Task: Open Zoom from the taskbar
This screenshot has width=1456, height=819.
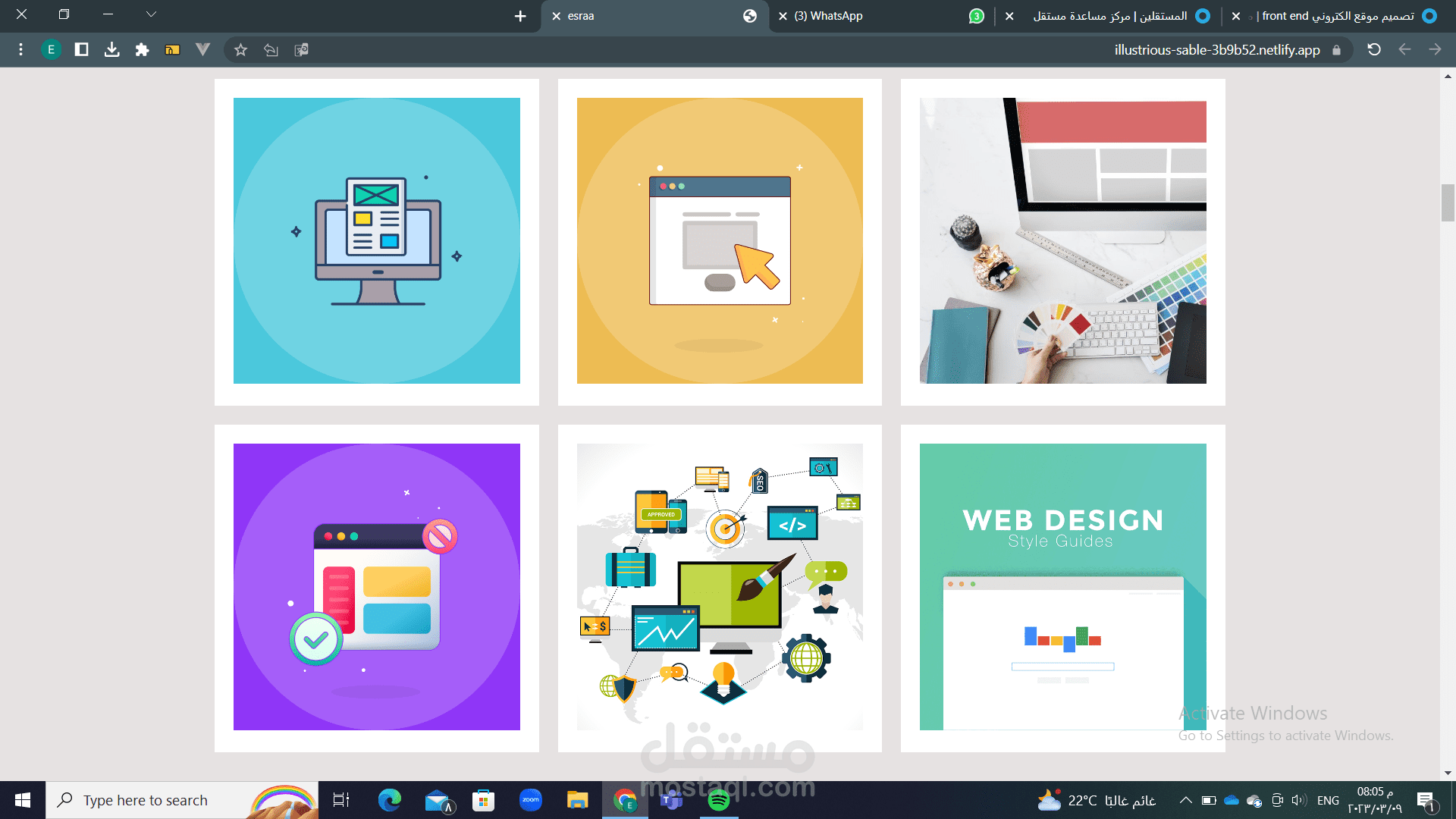Action: (531, 800)
